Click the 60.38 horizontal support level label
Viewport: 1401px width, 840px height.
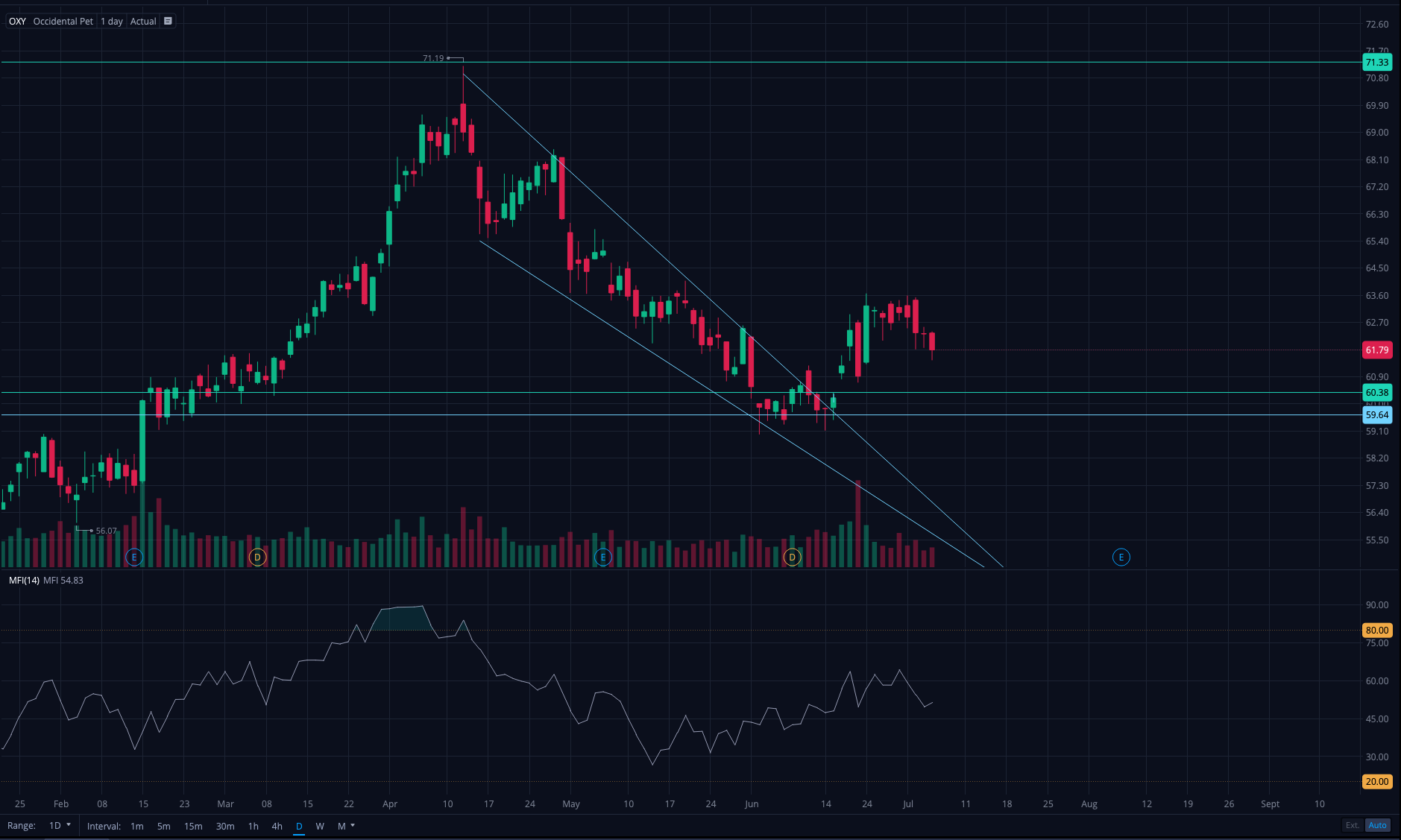tap(1376, 393)
